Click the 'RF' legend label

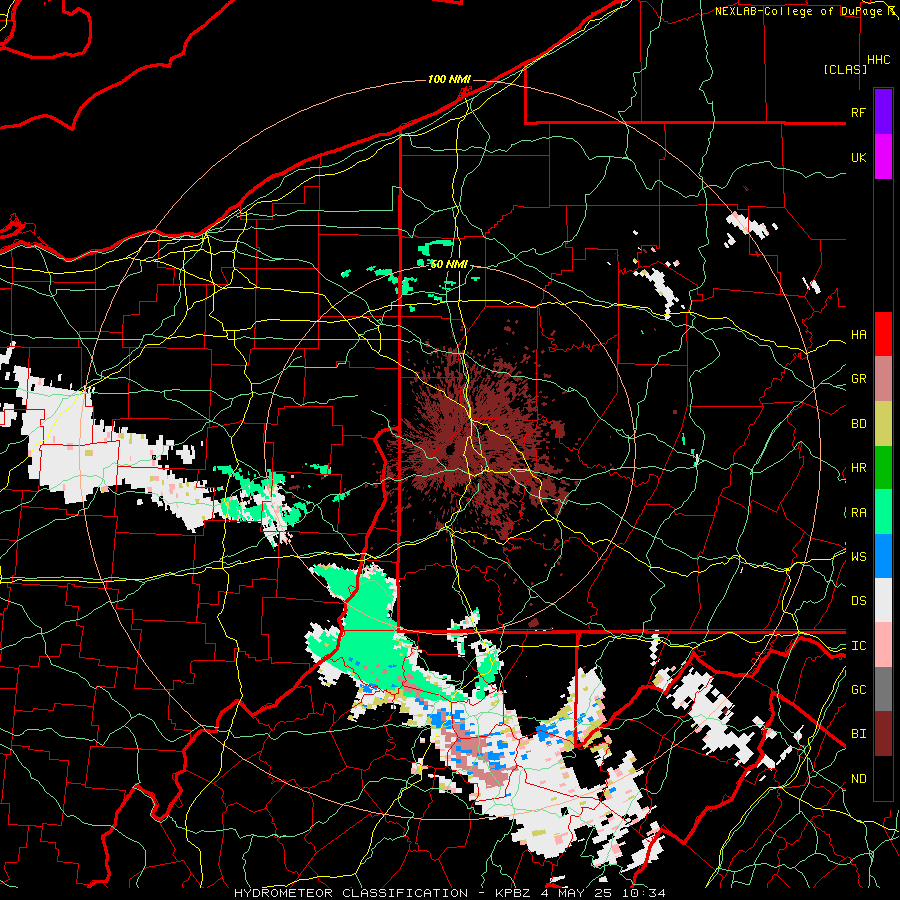(858, 112)
